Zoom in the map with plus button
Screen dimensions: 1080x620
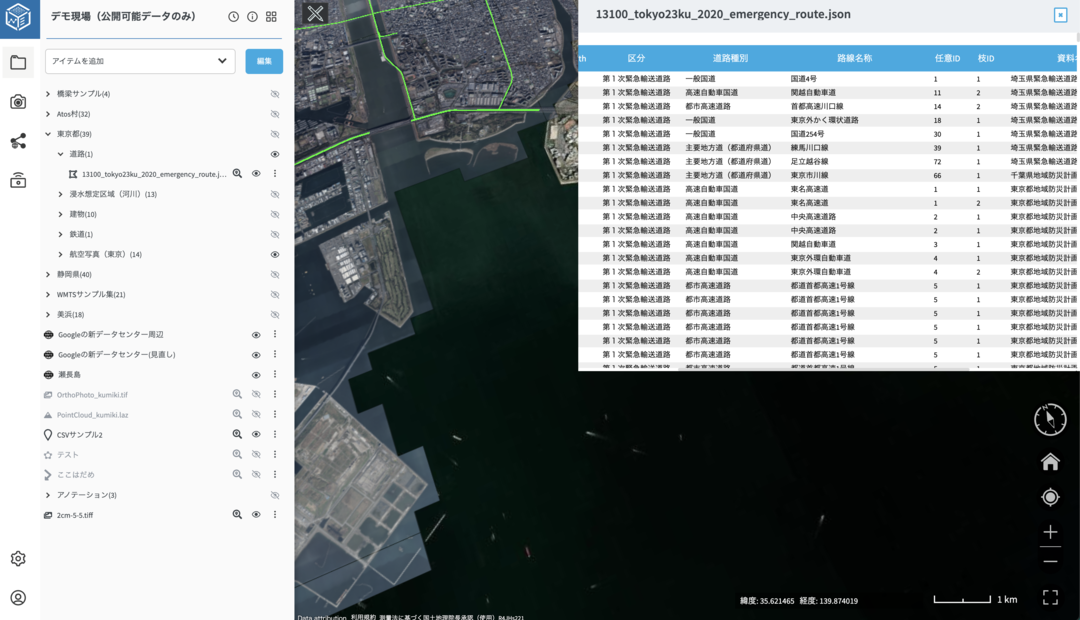click(1050, 532)
